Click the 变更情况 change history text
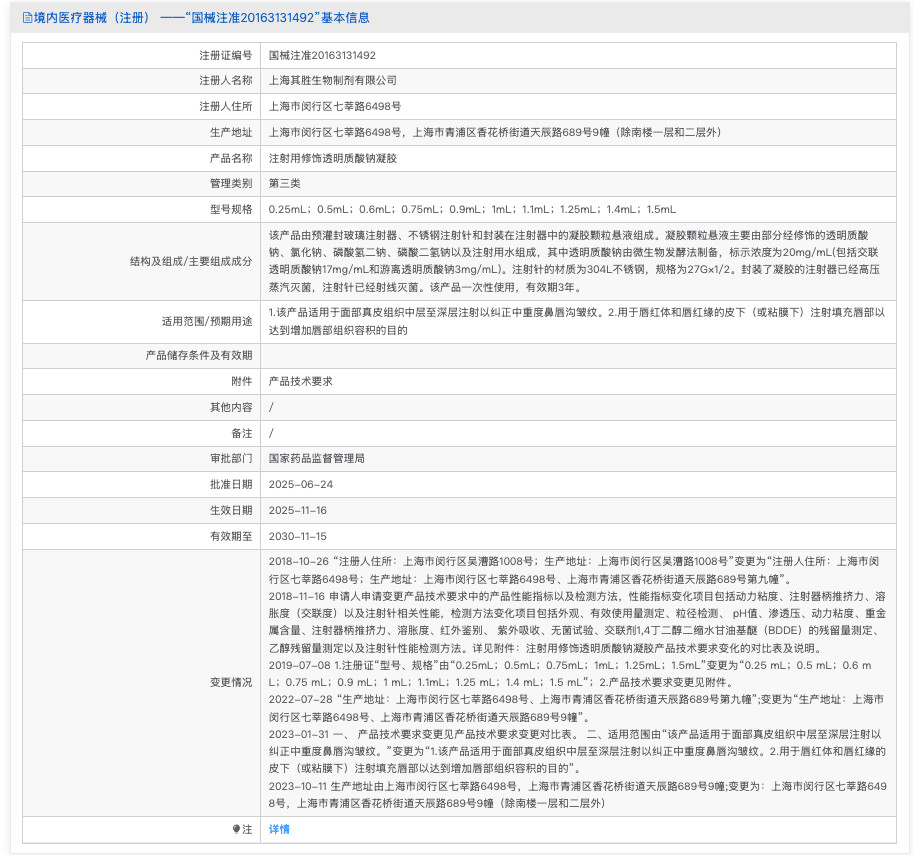913x855 pixels. click(577, 682)
